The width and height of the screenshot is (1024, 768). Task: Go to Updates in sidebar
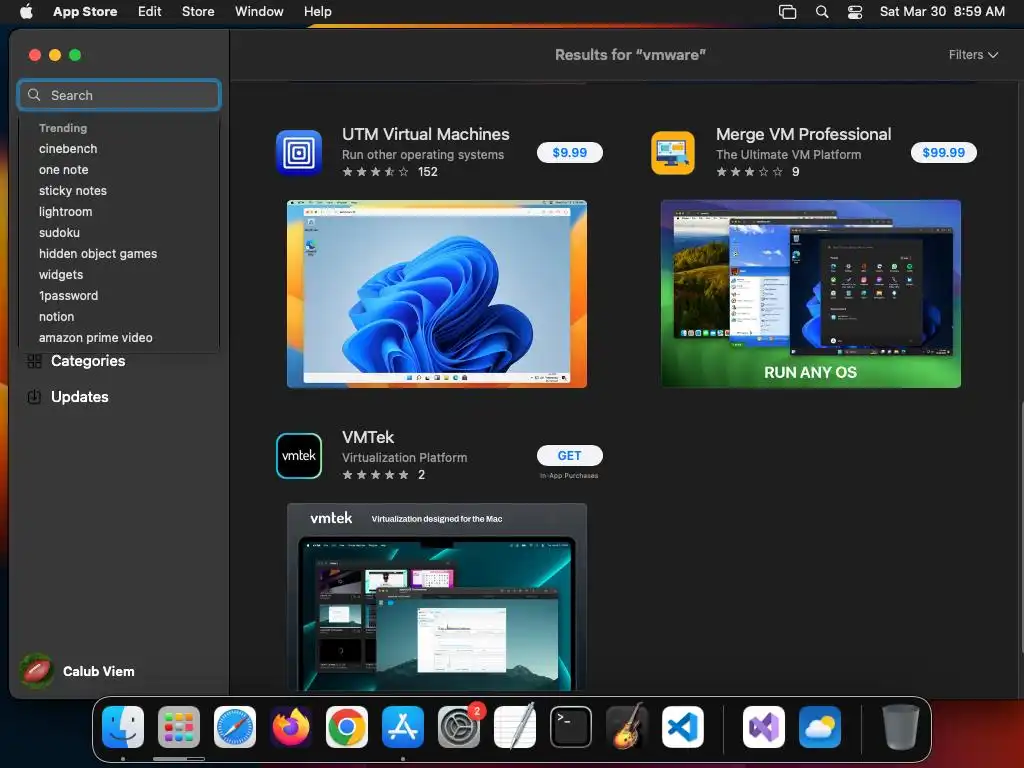80,396
